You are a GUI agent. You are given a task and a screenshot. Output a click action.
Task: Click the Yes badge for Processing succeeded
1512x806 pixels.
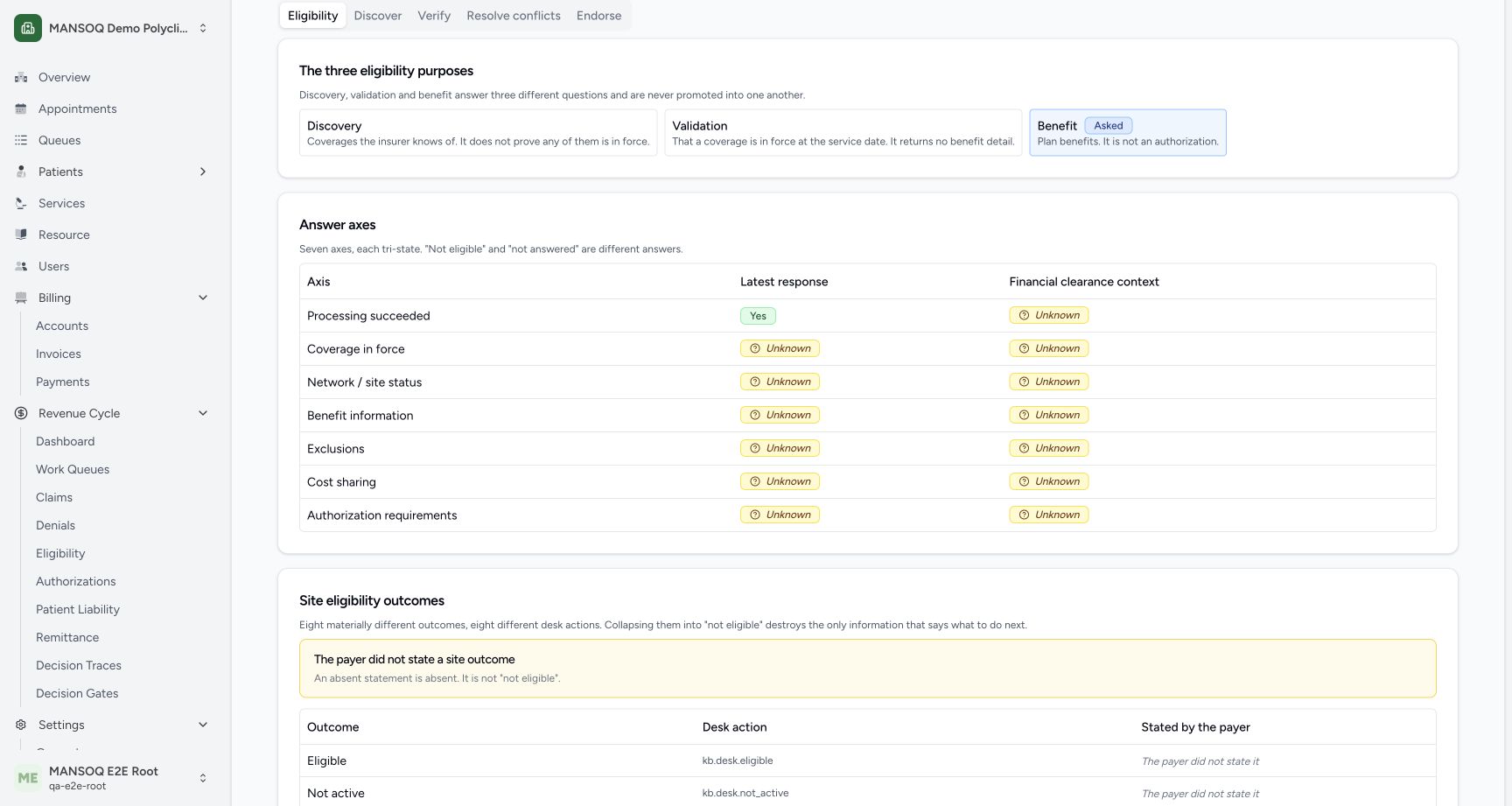758,316
